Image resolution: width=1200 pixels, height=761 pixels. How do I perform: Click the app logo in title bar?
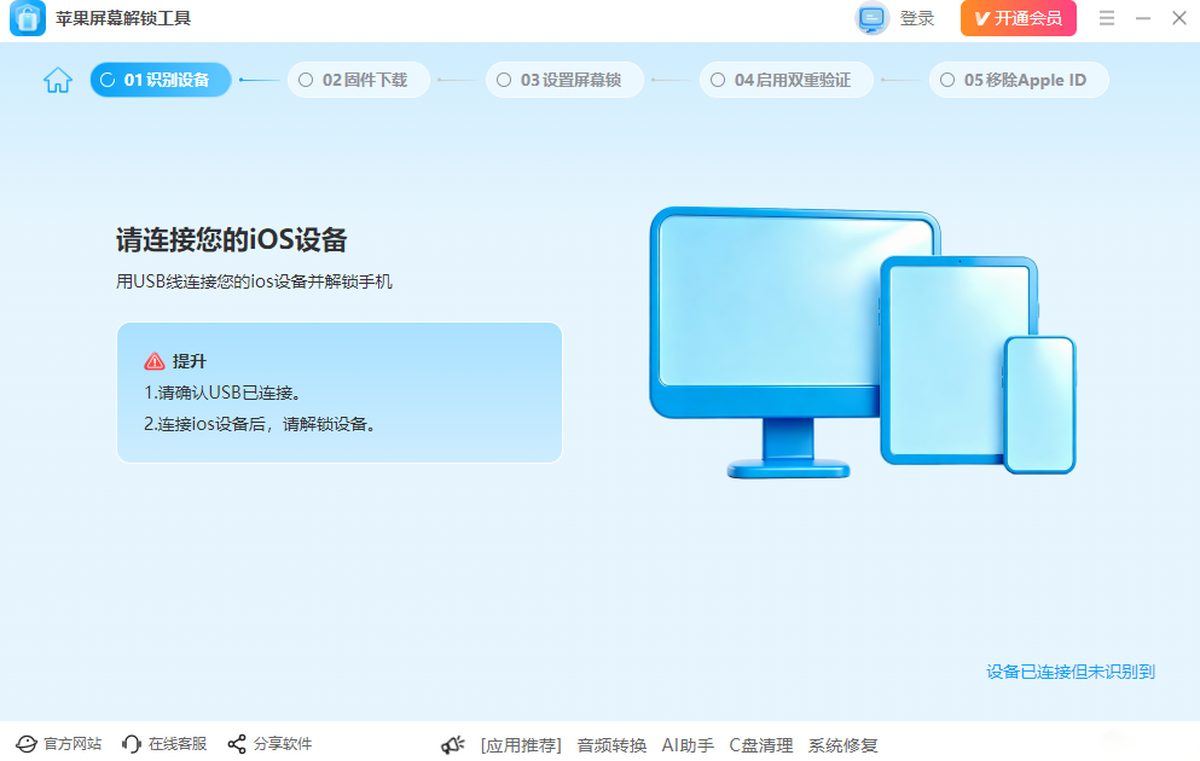(28, 19)
